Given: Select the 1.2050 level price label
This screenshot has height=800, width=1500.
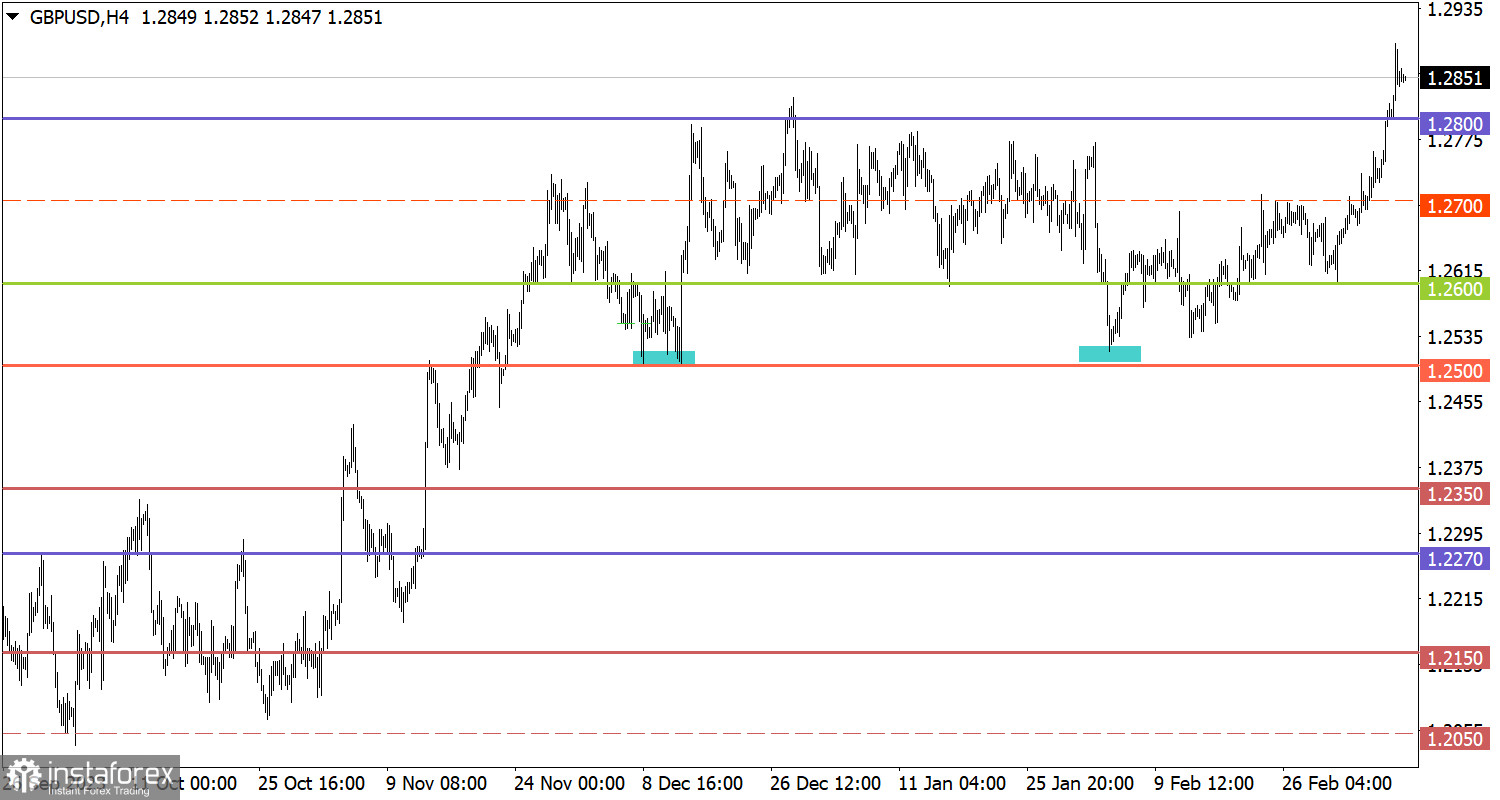Looking at the screenshot, I should [1455, 738].
